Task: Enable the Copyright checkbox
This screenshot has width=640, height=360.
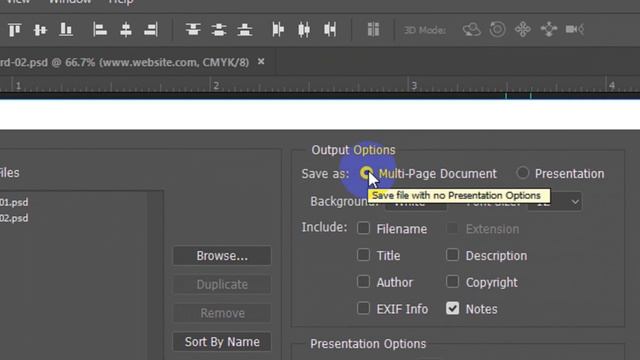Action: tap(452, 282)
